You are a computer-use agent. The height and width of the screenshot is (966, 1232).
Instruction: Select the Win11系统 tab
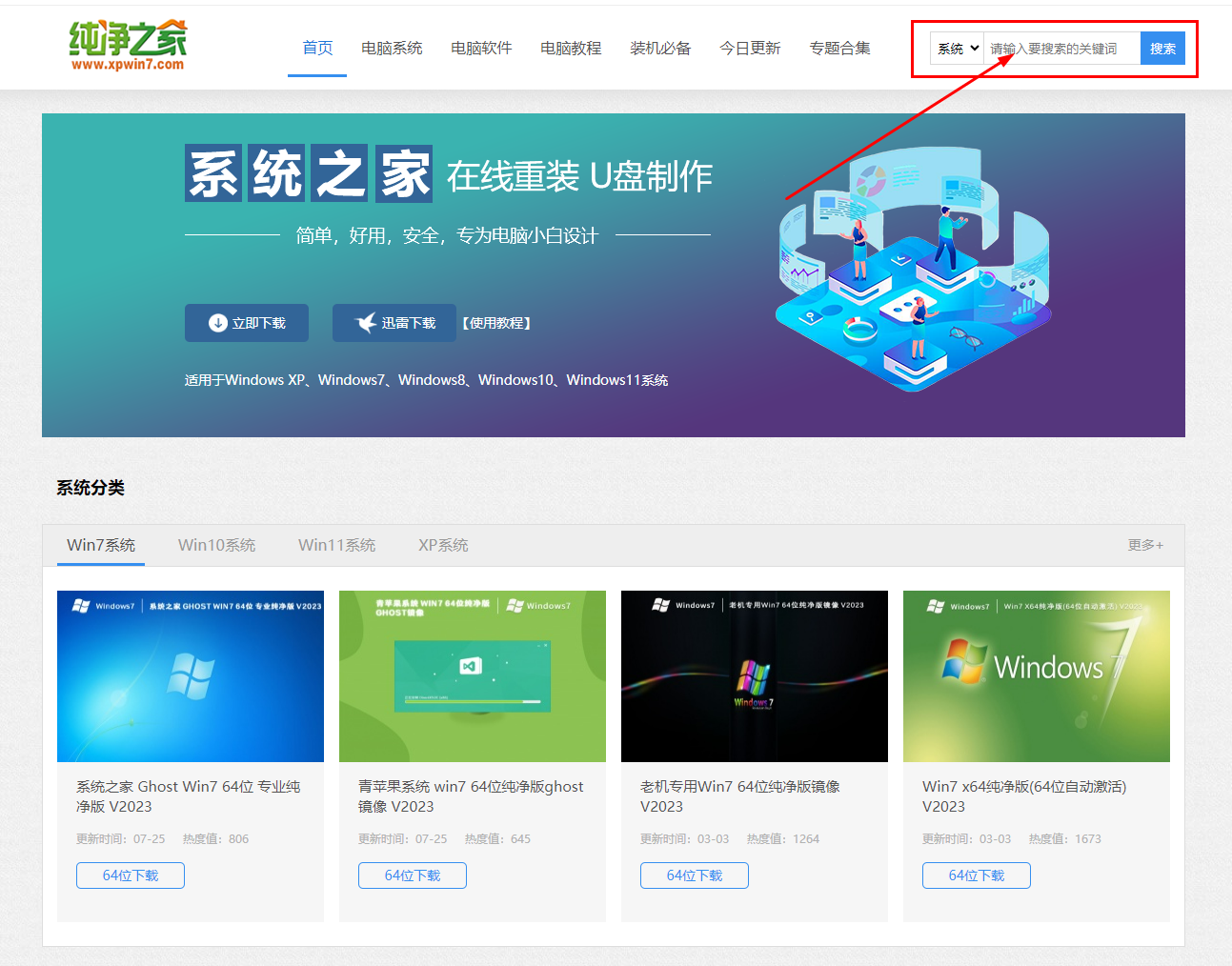tap(336, 545)
